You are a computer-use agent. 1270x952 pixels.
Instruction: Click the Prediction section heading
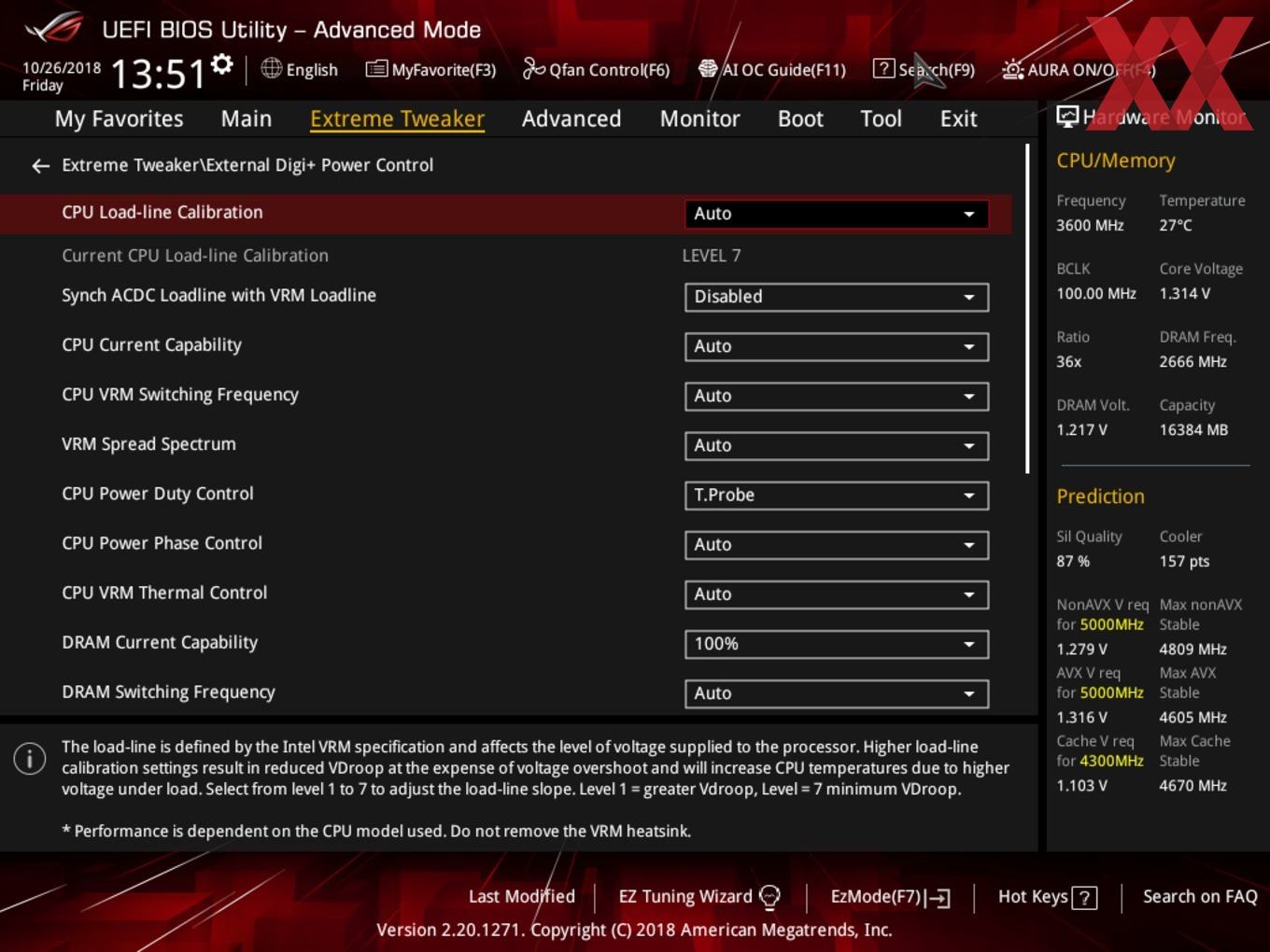1100,497
